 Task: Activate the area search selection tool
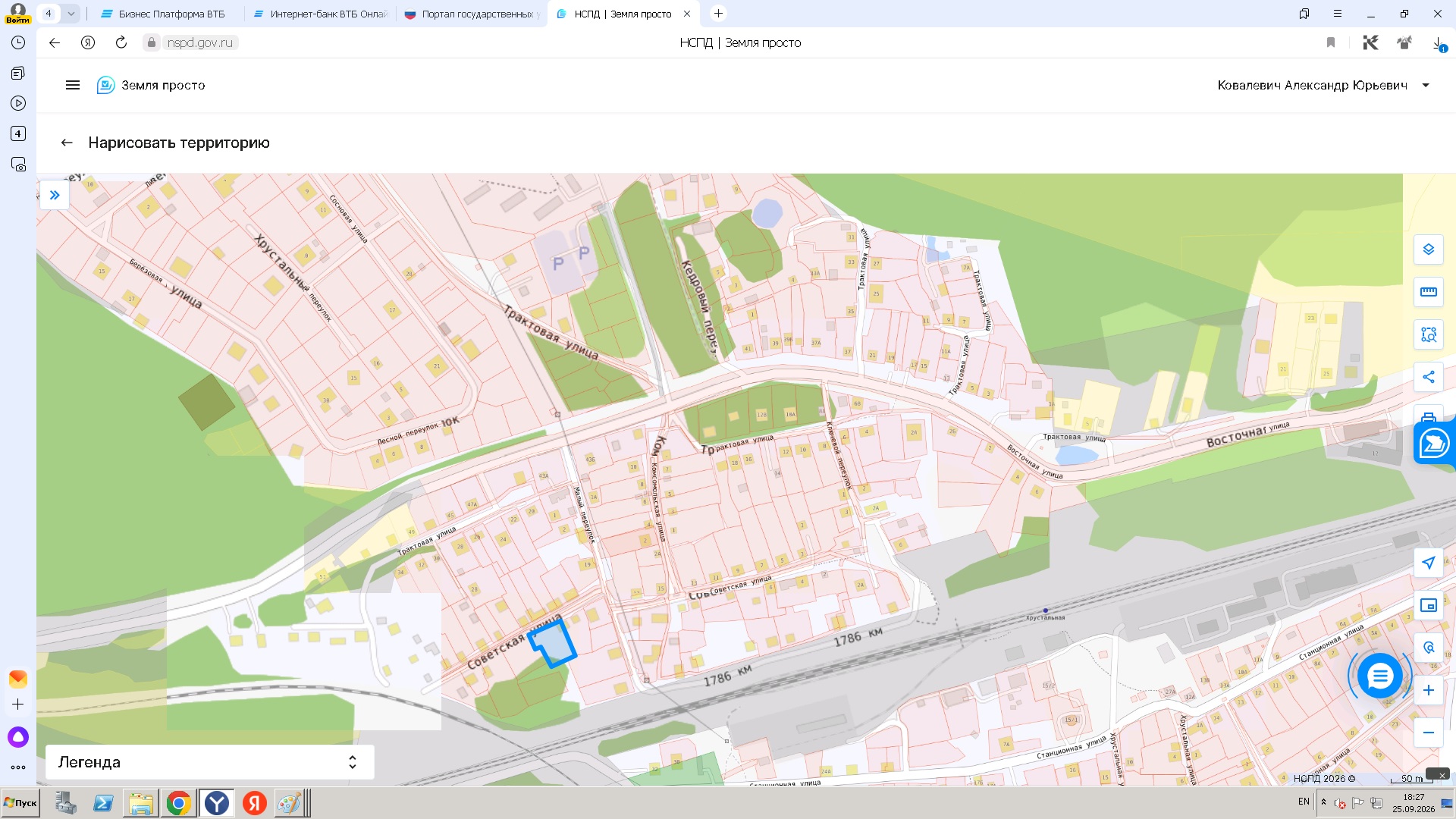(x=1428, y=334)
